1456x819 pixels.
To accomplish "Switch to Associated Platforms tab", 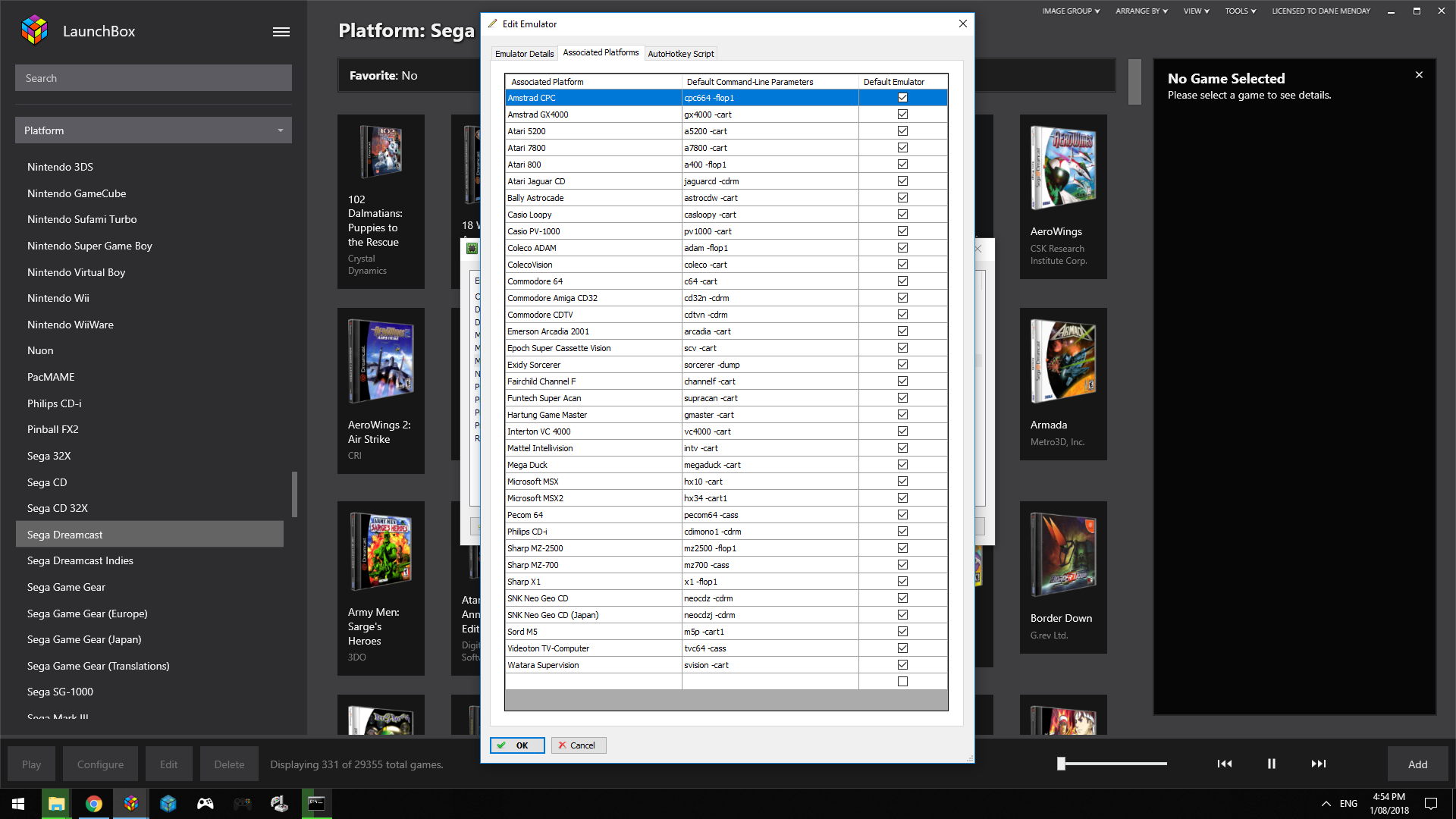I will [x=601, y=52].
